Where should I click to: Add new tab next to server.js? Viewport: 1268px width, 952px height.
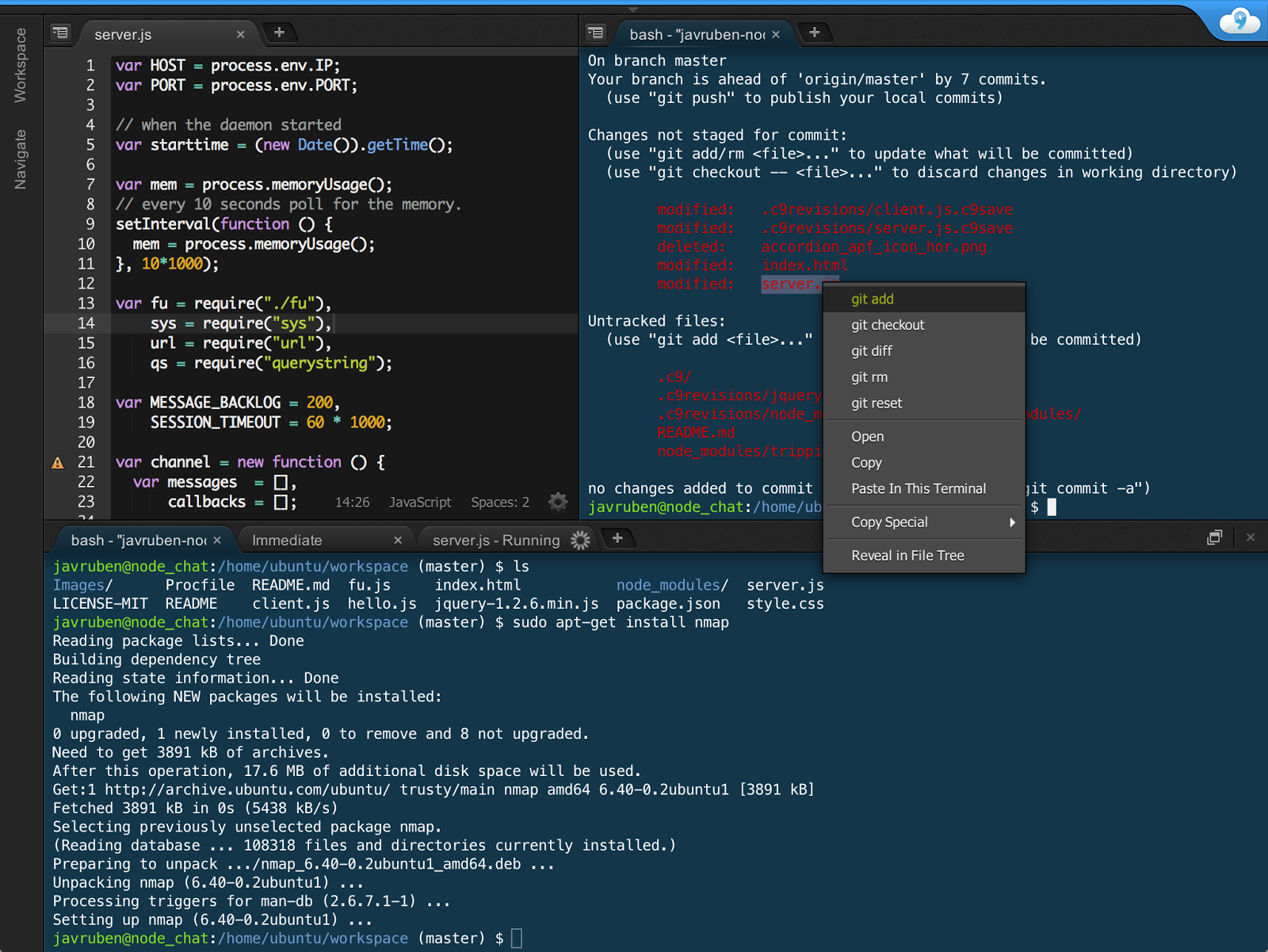[279, 32]
